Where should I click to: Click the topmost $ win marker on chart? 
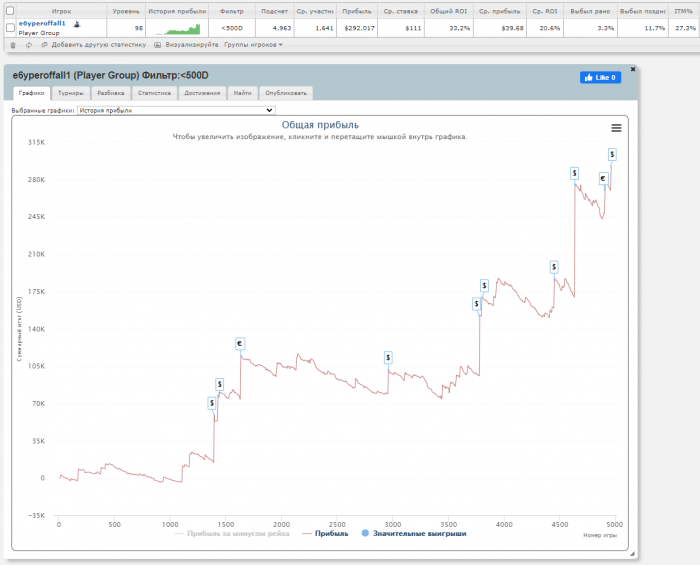pyautogui.click(x=612, y=154)
